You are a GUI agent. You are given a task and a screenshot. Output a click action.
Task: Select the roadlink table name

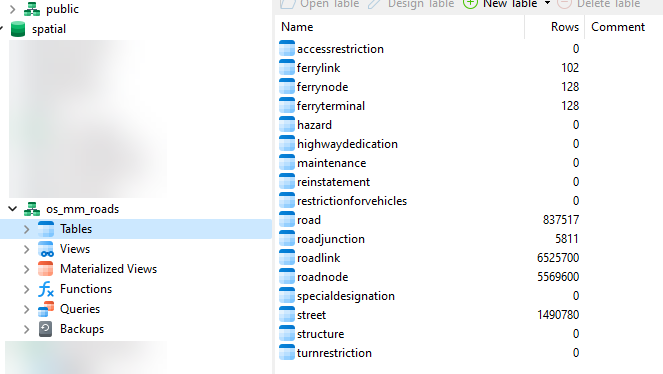coord(318,258)
